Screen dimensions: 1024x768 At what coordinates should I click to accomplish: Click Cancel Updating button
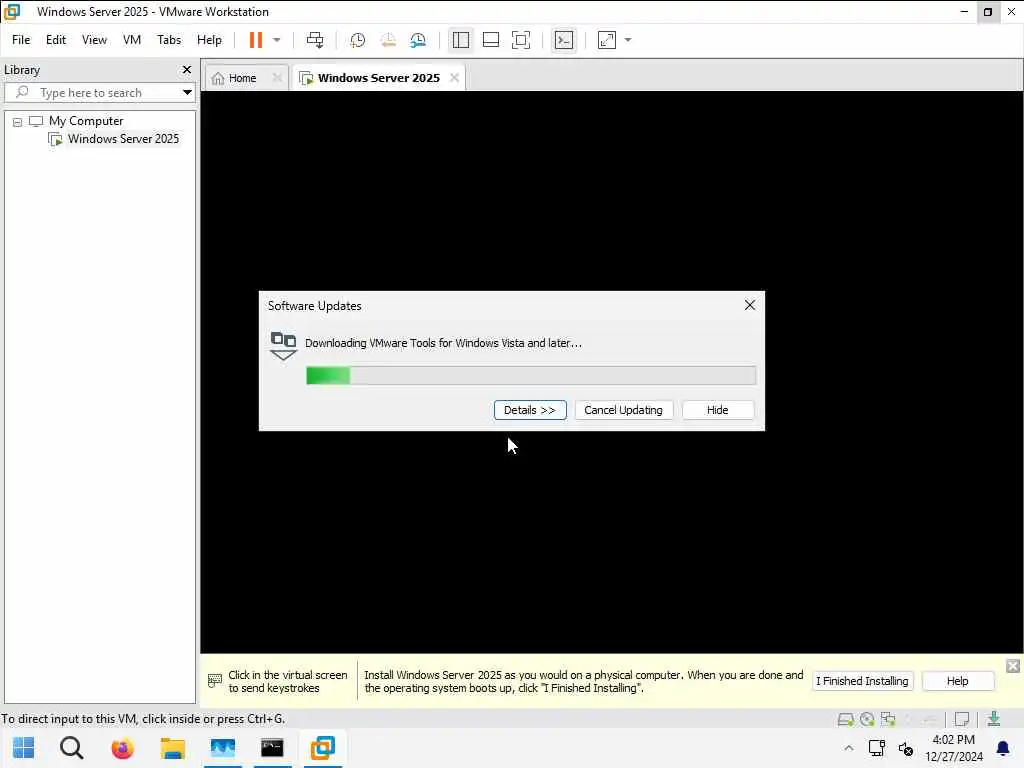(x=623, y=410)
